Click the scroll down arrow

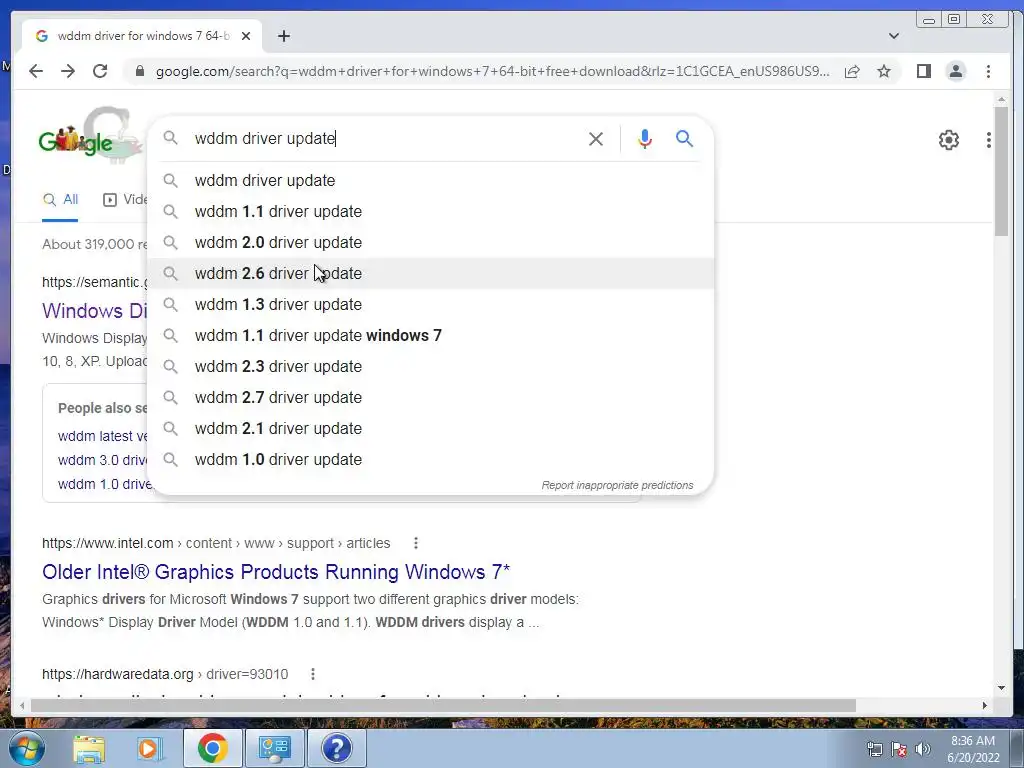1001,688
